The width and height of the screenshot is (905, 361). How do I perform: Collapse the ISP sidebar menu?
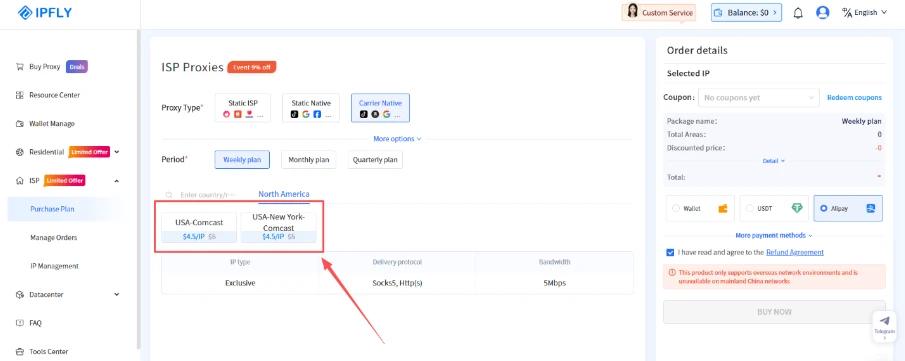[x=117, y=181]
